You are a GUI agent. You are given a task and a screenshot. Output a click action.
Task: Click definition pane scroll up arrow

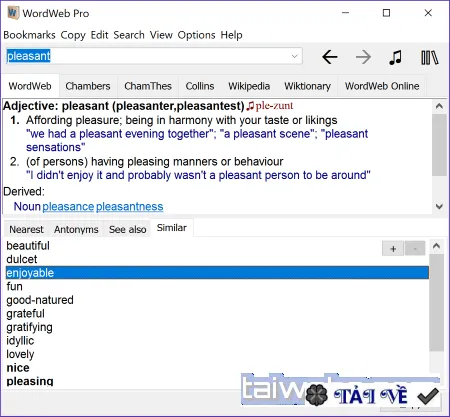(x=439, y=106)
